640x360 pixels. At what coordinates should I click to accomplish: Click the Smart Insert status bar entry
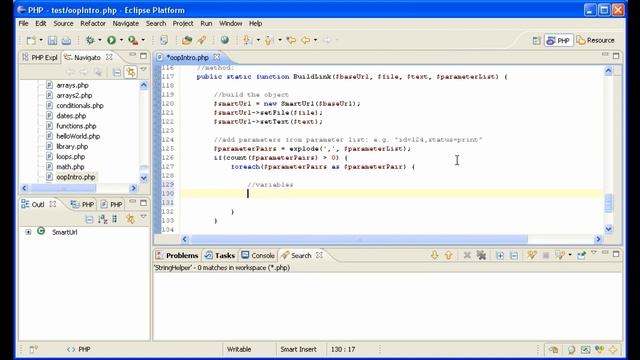[x=298, y=349]
